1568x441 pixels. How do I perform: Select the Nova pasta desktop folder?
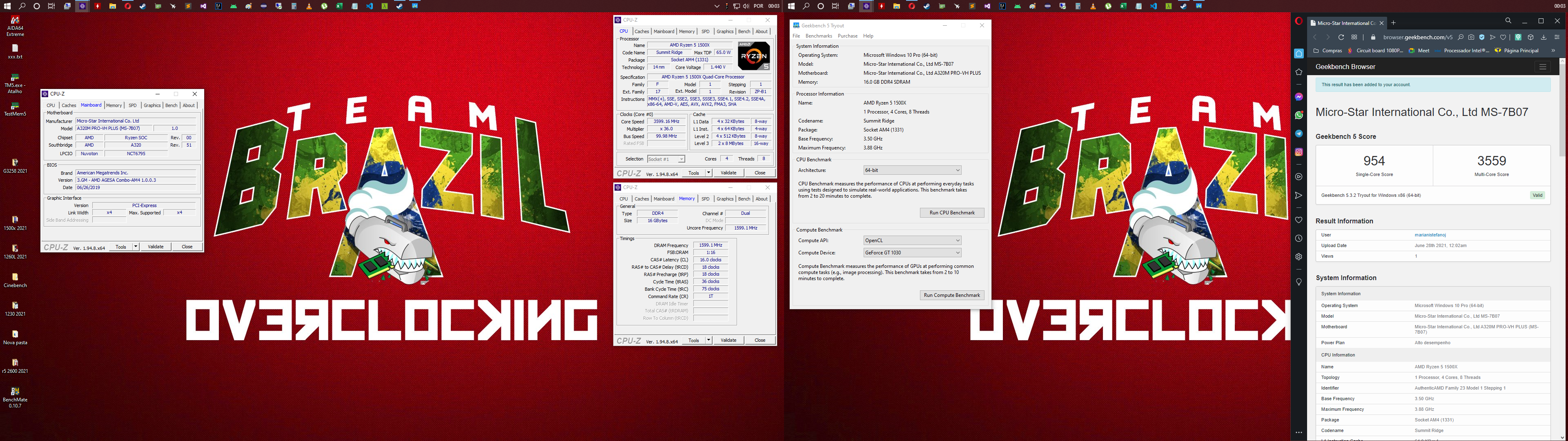pyautogui.click(x=15, y=337)
